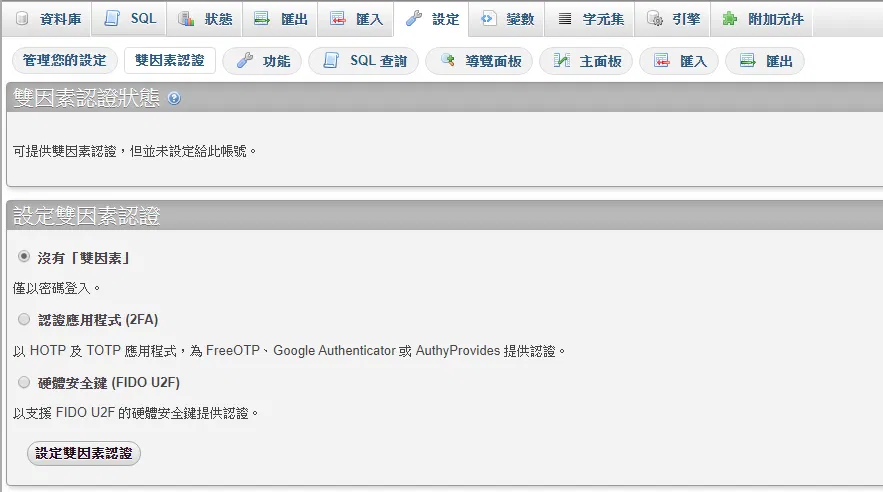Open the 附加元件 tab
This screenshot has width=883, height=492.
(762, 19)
